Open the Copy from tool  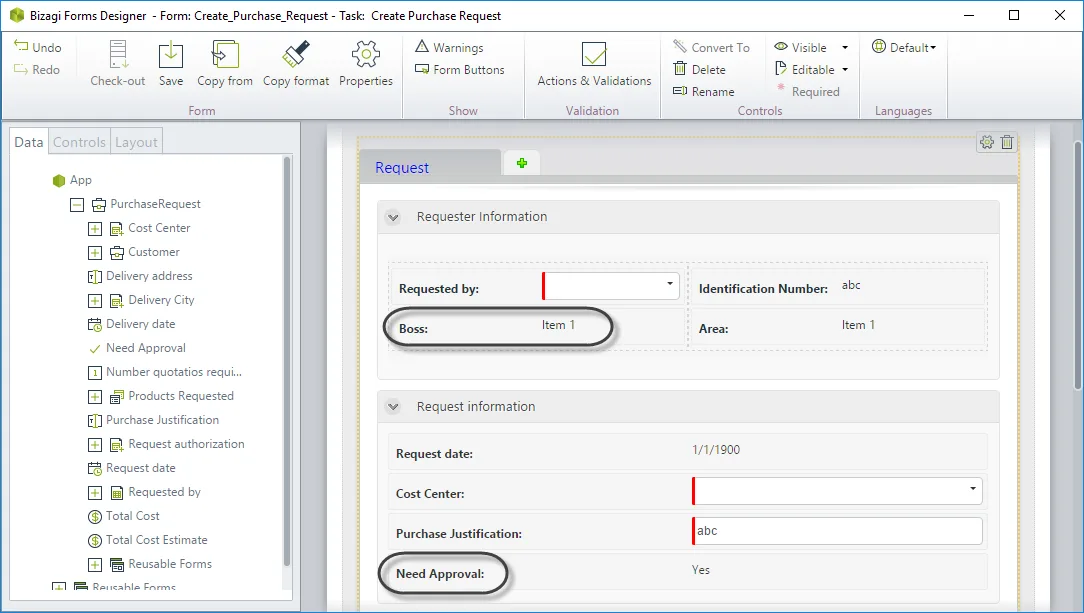(x=225, y=55)
